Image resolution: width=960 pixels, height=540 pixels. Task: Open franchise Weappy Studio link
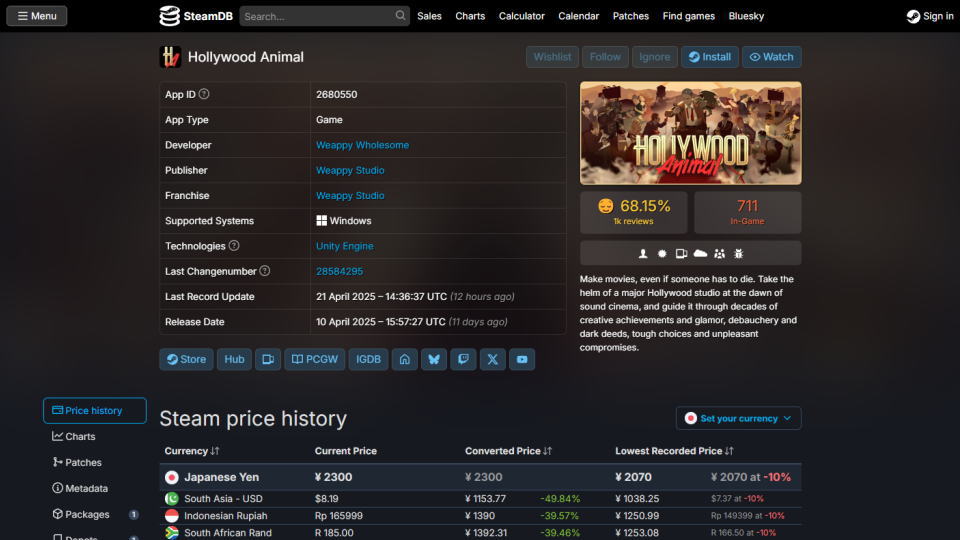[350, 195]
